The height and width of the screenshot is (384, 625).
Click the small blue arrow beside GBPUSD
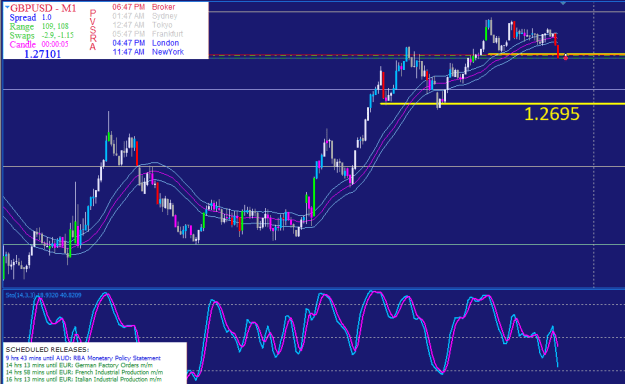click(7, 7)
